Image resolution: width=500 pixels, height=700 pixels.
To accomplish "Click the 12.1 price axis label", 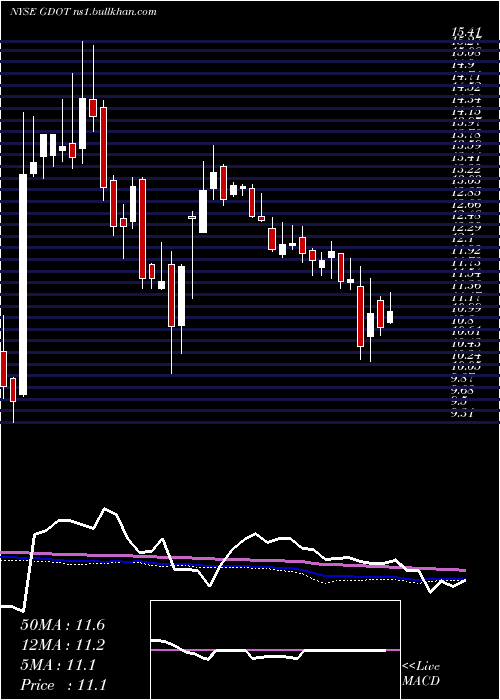I will point(462,239).
